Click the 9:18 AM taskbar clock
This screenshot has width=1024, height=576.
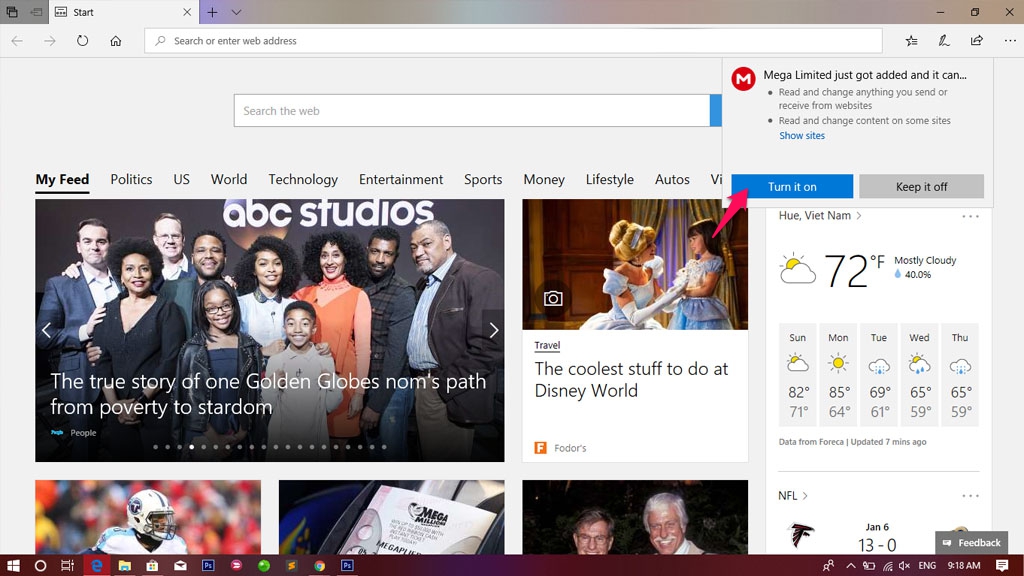(964, 566)
